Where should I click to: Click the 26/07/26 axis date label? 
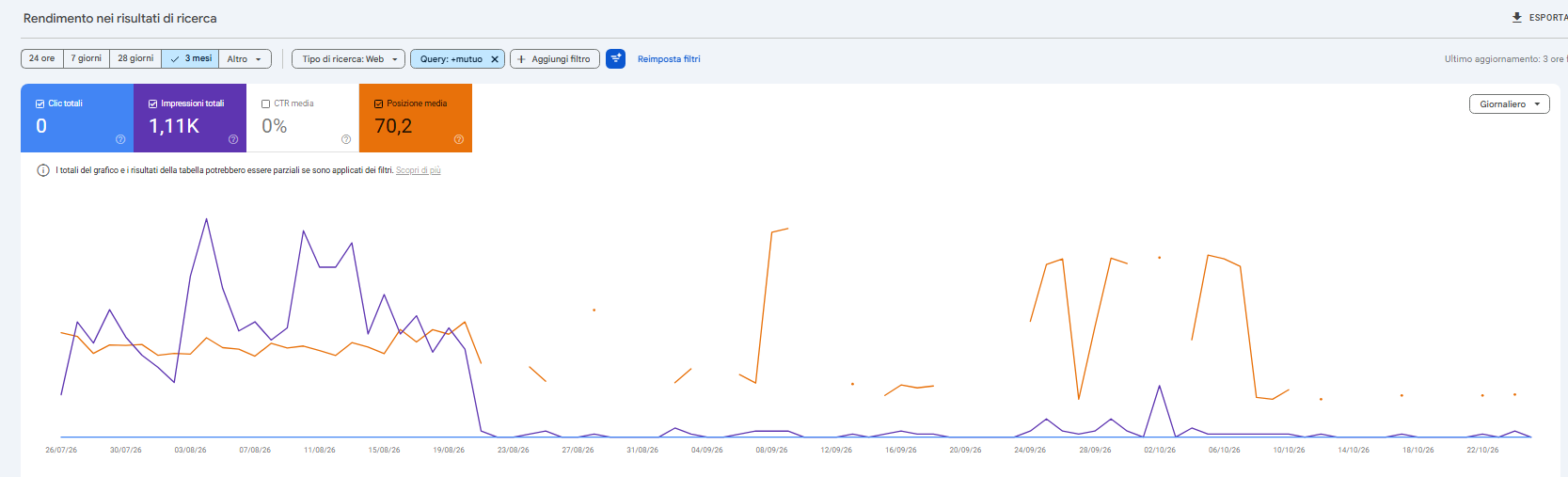click(61, 451)
